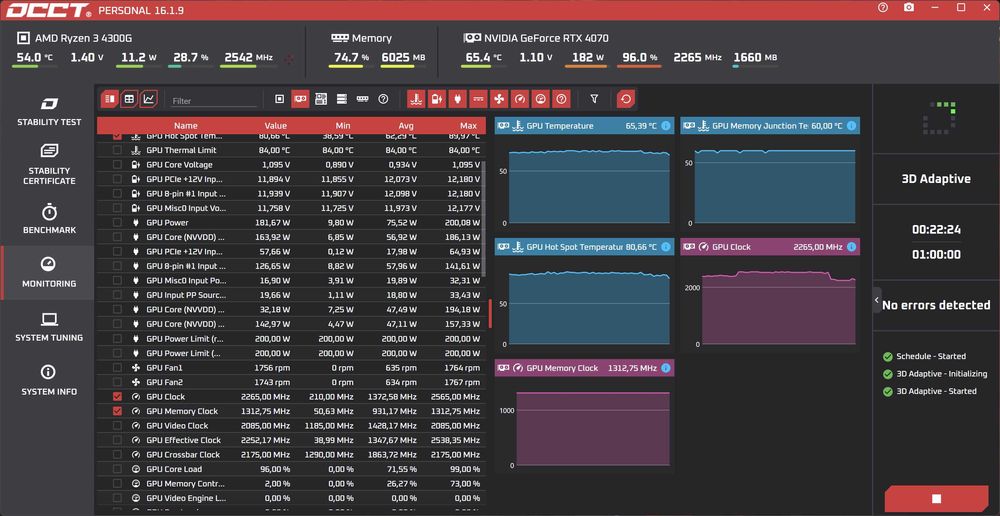Open the System Info section
Image resolution: width=1000 pixels, height=516 pixels.
(x=49, y=381)
